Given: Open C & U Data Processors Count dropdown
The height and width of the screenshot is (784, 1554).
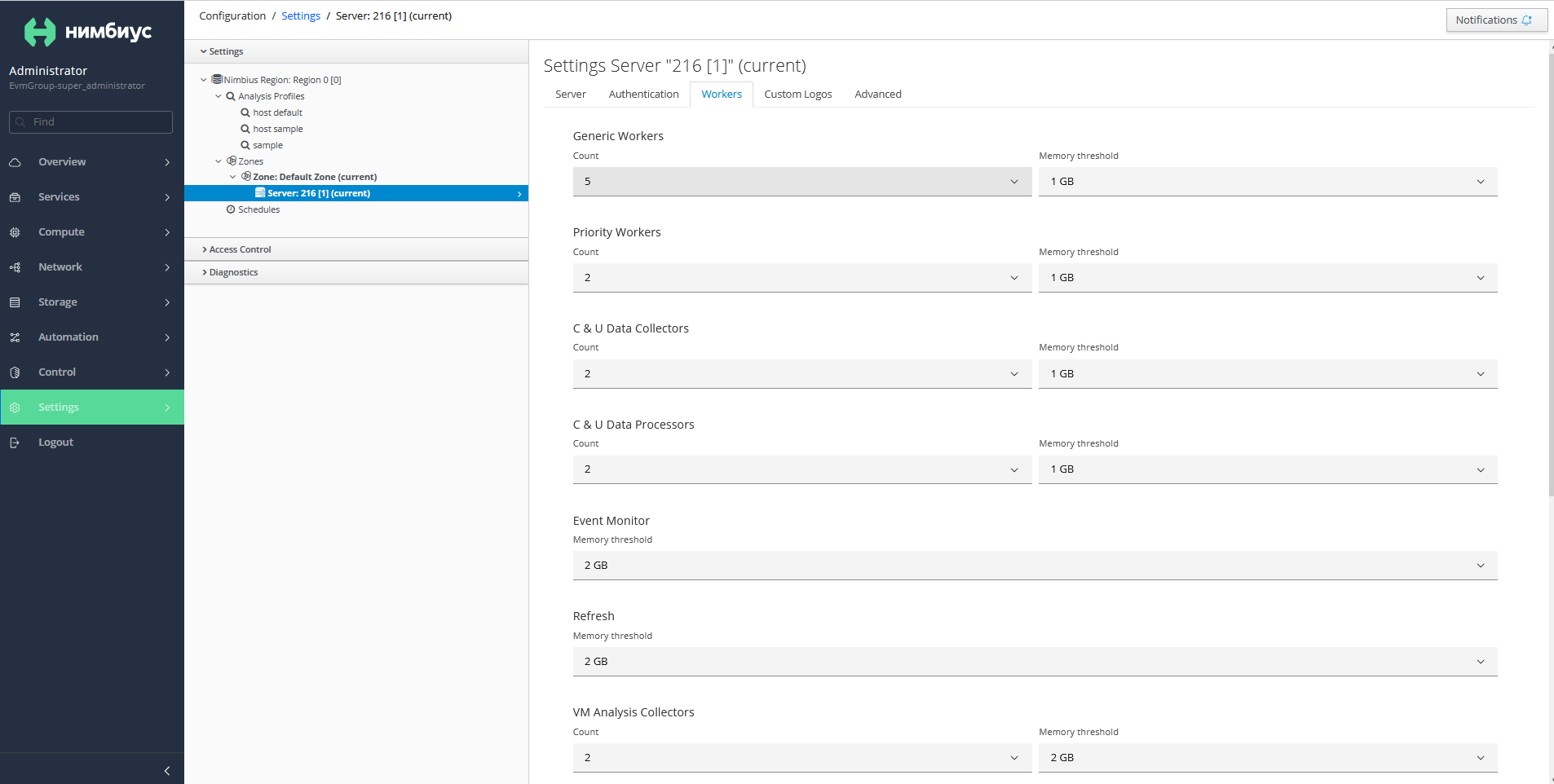Looking at the screenshot, I should [802, 469].
